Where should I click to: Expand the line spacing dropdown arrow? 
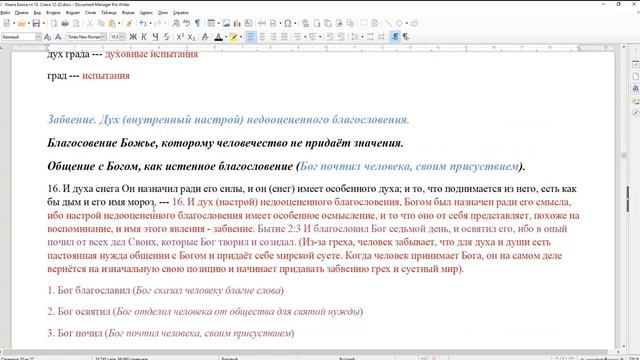pos(362,37)
